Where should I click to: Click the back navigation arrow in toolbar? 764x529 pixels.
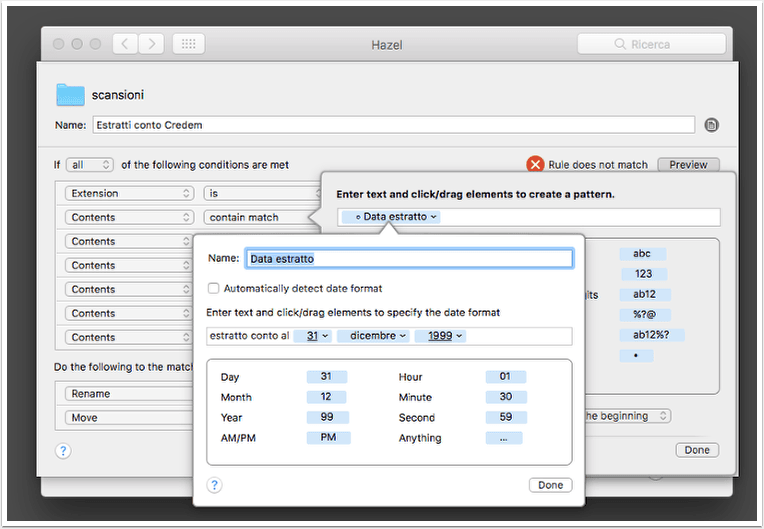[x=125, y=44]
